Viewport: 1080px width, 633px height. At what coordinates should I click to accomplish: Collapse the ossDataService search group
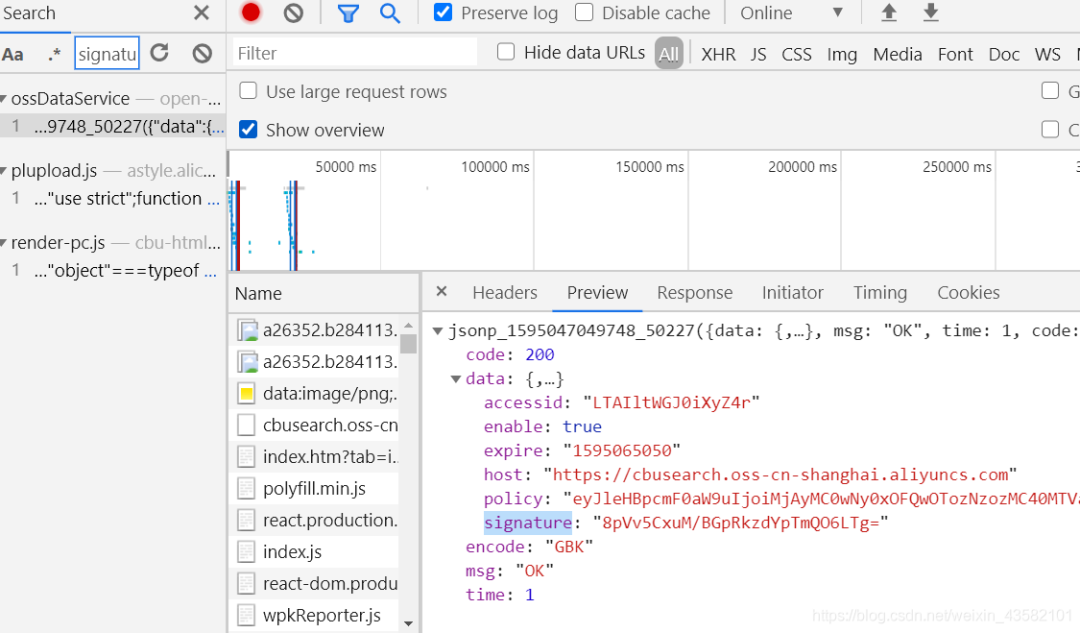[3, 99]
